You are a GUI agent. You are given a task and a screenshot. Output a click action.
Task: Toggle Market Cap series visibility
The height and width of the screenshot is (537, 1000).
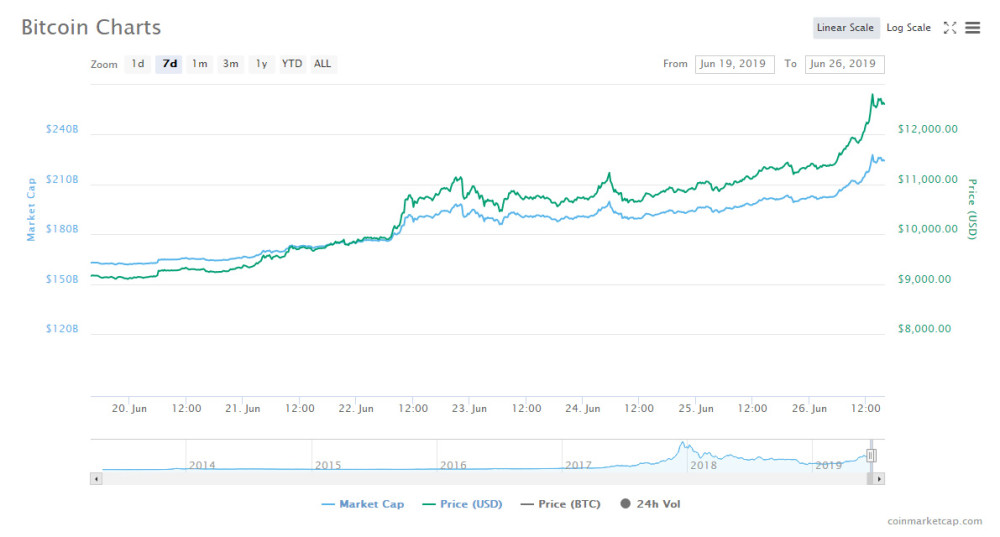click(x=363, y=504)
